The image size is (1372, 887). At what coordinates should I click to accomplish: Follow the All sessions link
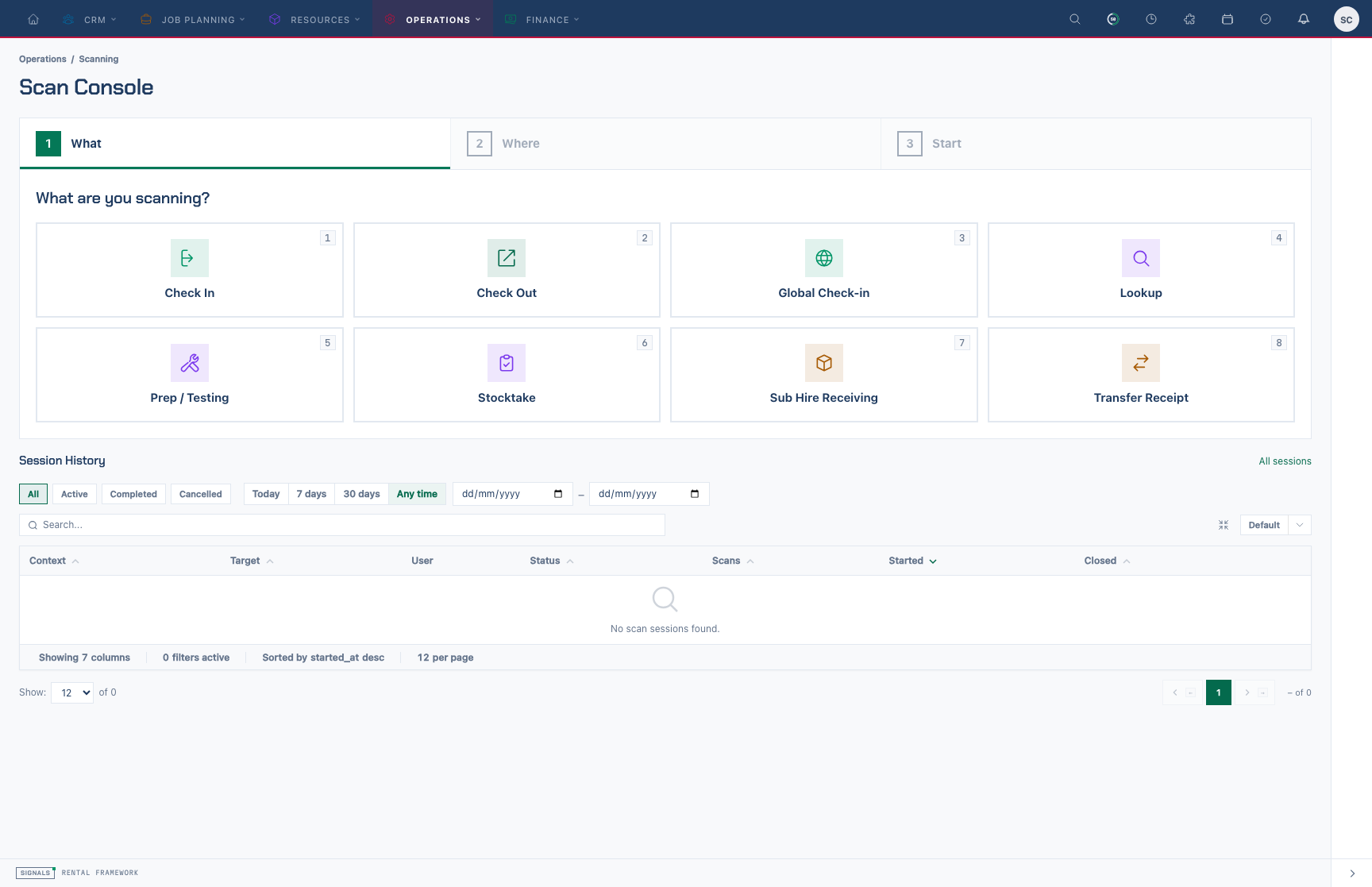[1285, 461]
